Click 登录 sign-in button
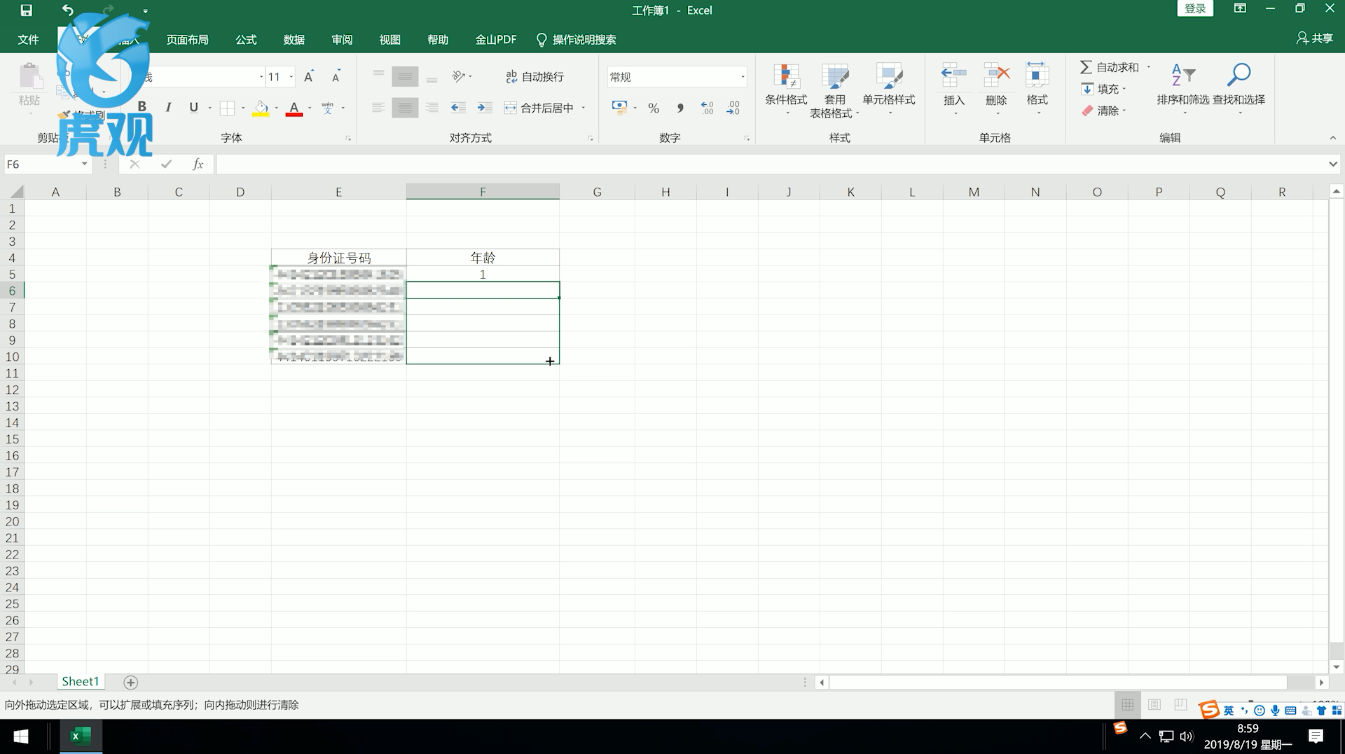 1195,9
